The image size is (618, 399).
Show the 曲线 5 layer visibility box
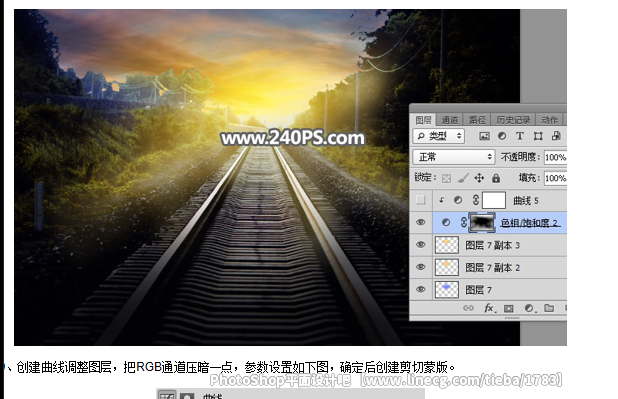coord(421,200)
